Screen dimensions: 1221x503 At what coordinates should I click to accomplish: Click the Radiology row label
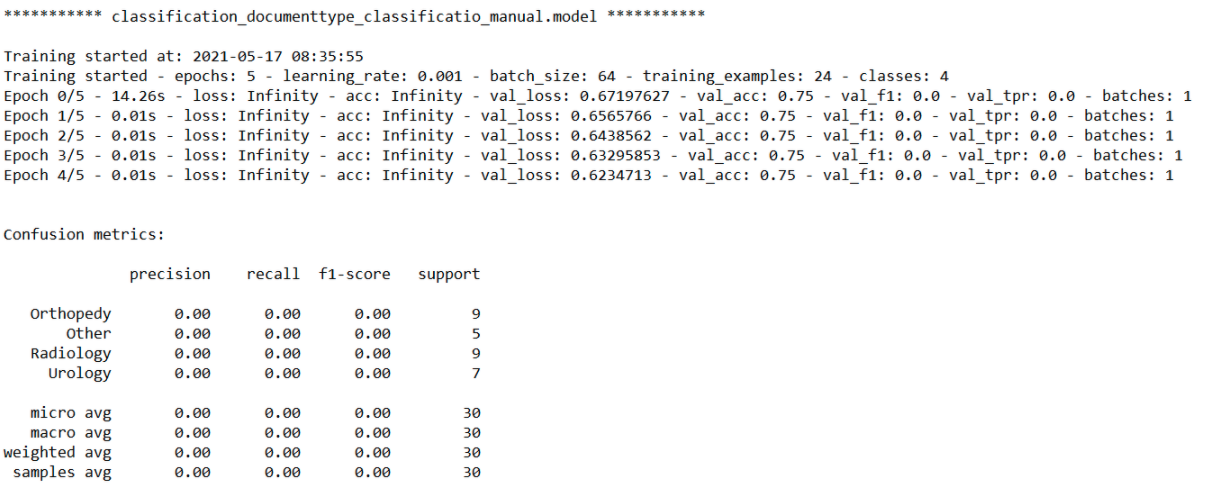pos(71,353)
